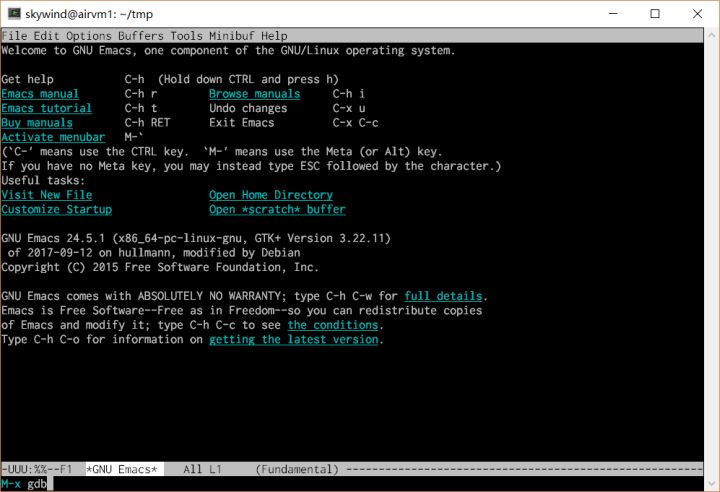Open the Browse manuals link
This screenshot has width=720, height=492.
coord(254,94)
